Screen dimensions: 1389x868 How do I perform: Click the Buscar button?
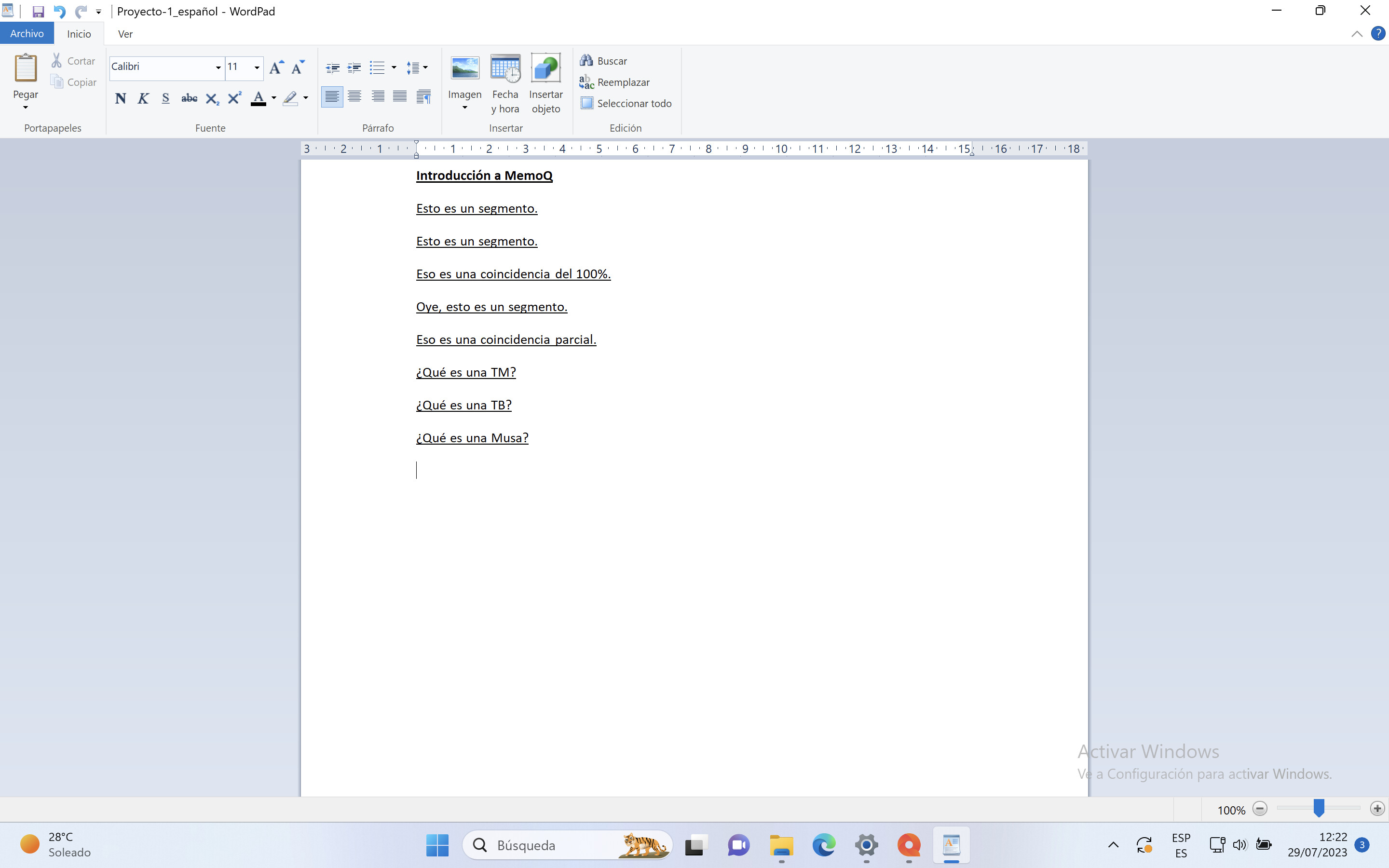coord(603,60)
